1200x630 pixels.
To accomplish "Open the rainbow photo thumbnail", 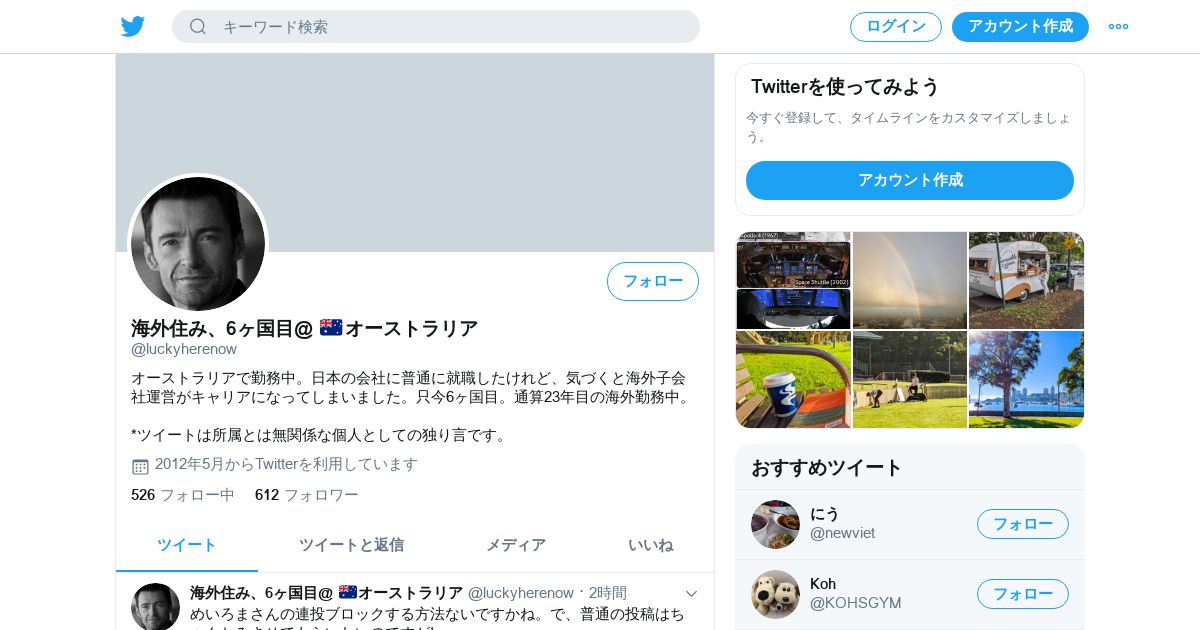I will (x=910, y=280).
